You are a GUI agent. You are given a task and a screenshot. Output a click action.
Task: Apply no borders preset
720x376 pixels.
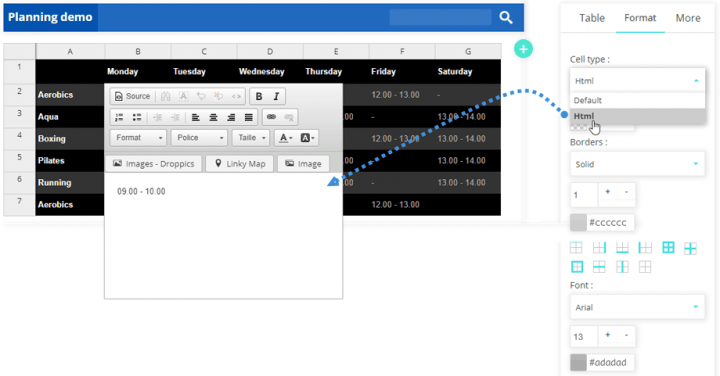(645, 267)
